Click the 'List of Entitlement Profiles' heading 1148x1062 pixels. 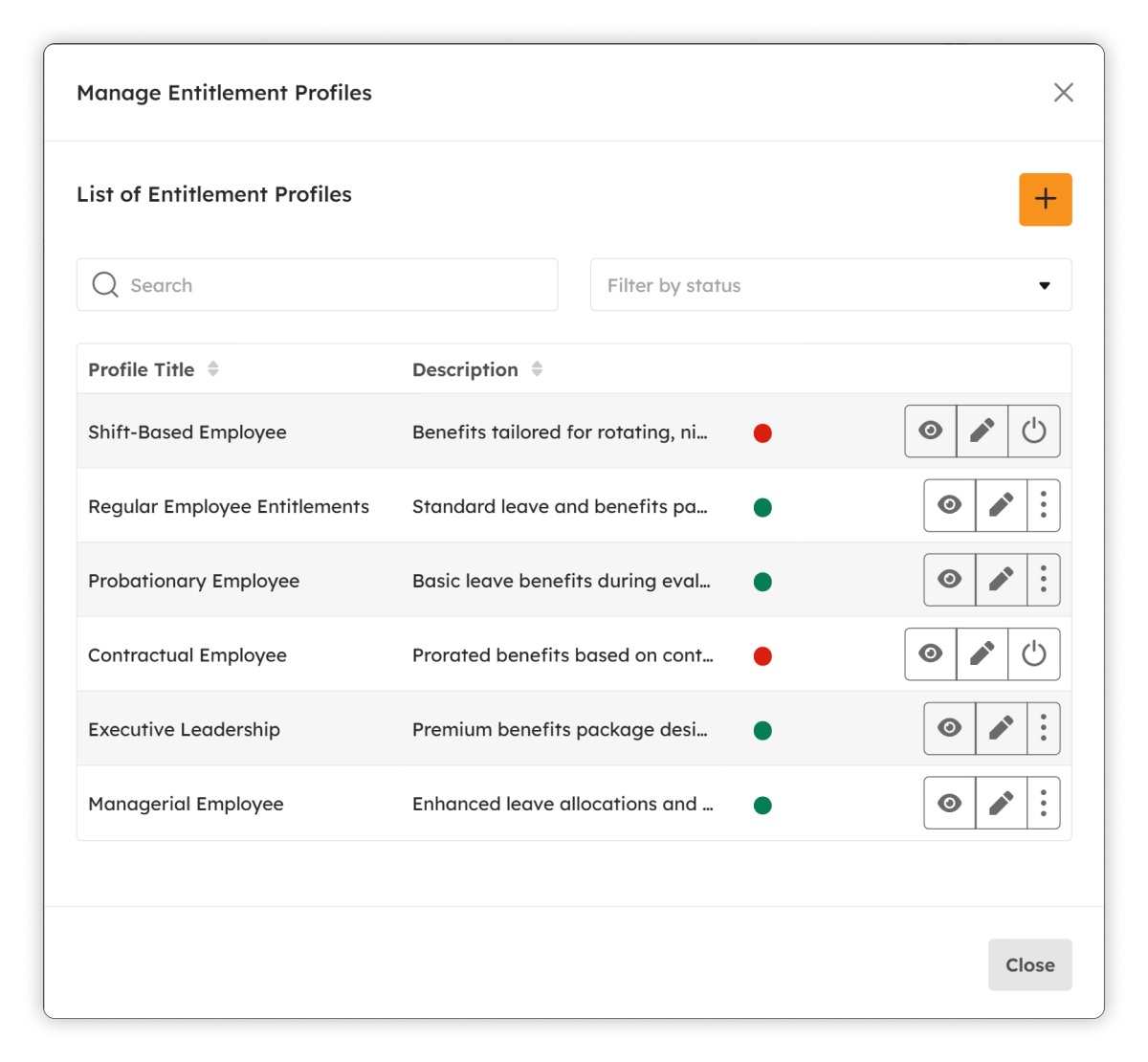click(214, 194)
